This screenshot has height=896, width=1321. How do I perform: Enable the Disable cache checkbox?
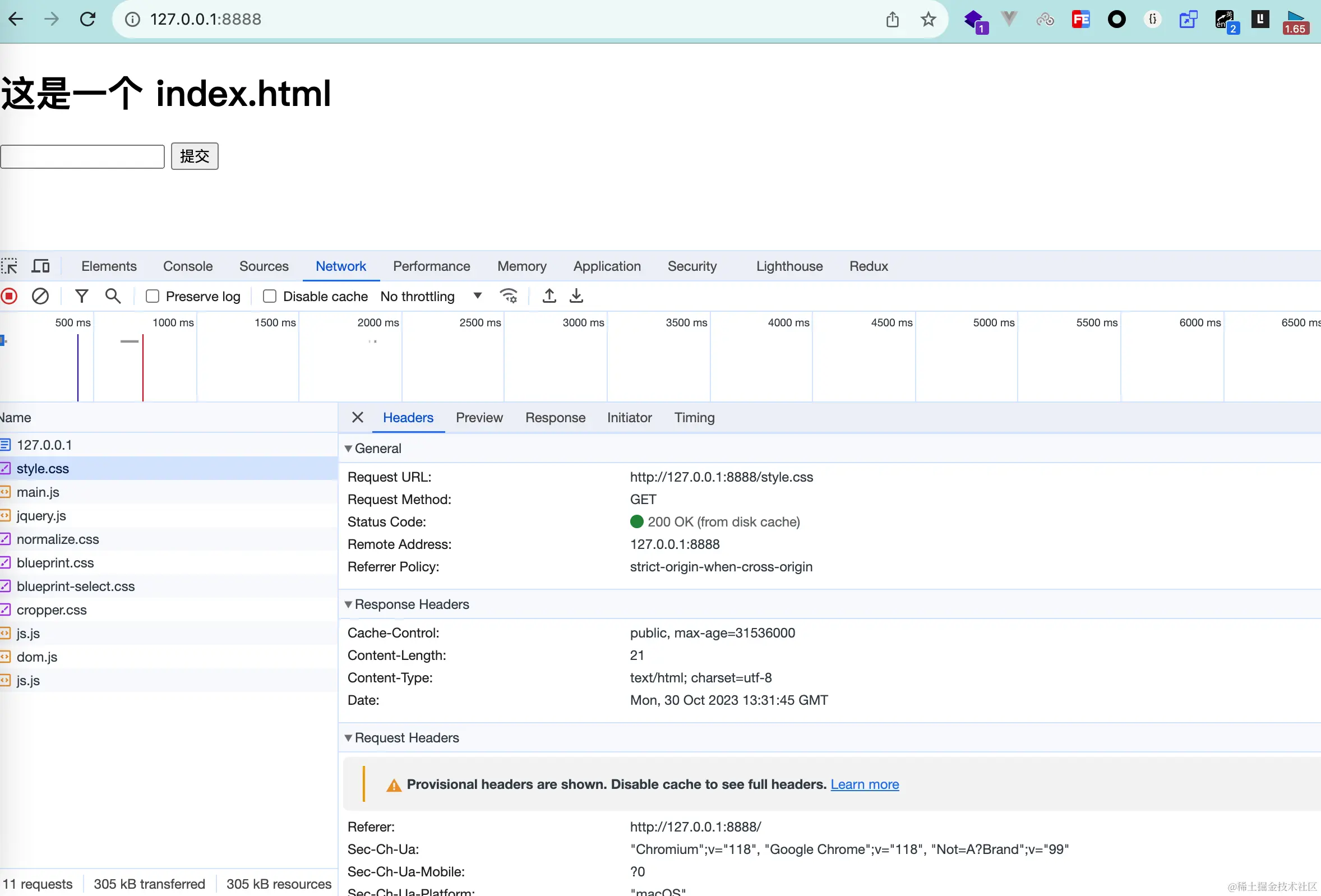tap(270, 296)
